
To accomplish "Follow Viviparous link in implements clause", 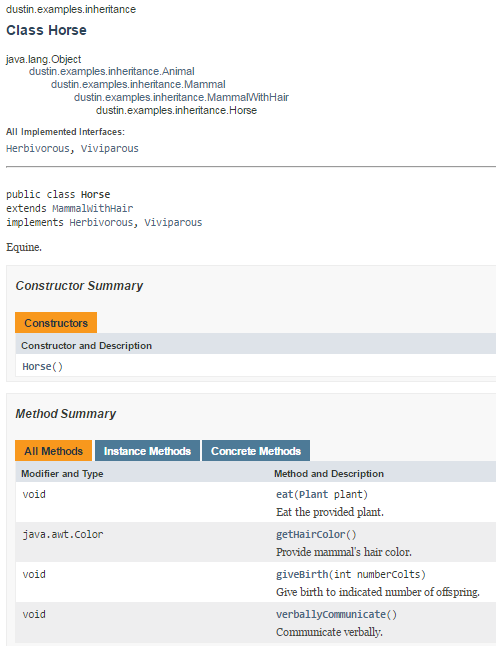I will coord(173,222).
